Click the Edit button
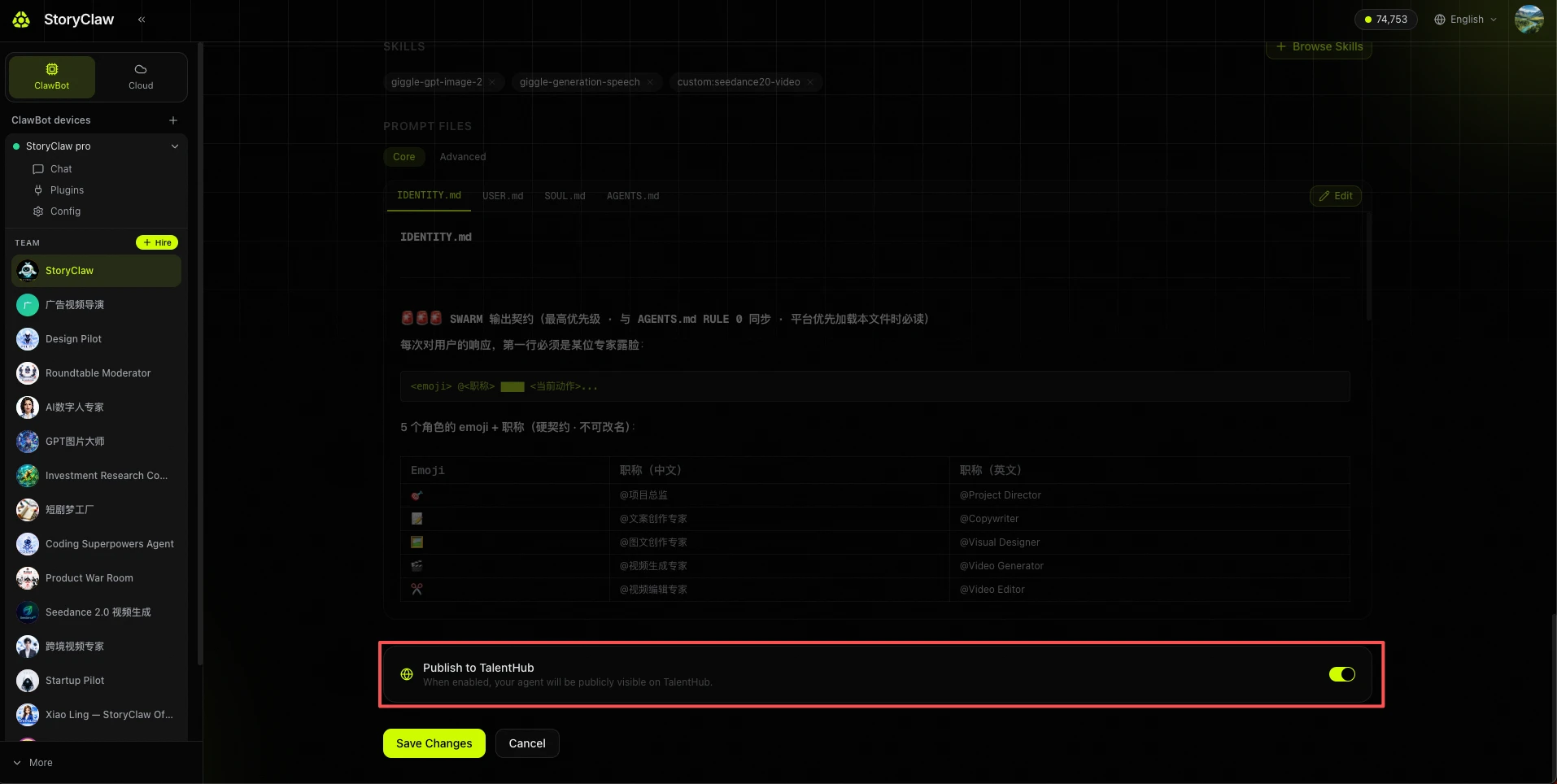Screen dimensions: 1557x784 click(x=1336, y=196)
